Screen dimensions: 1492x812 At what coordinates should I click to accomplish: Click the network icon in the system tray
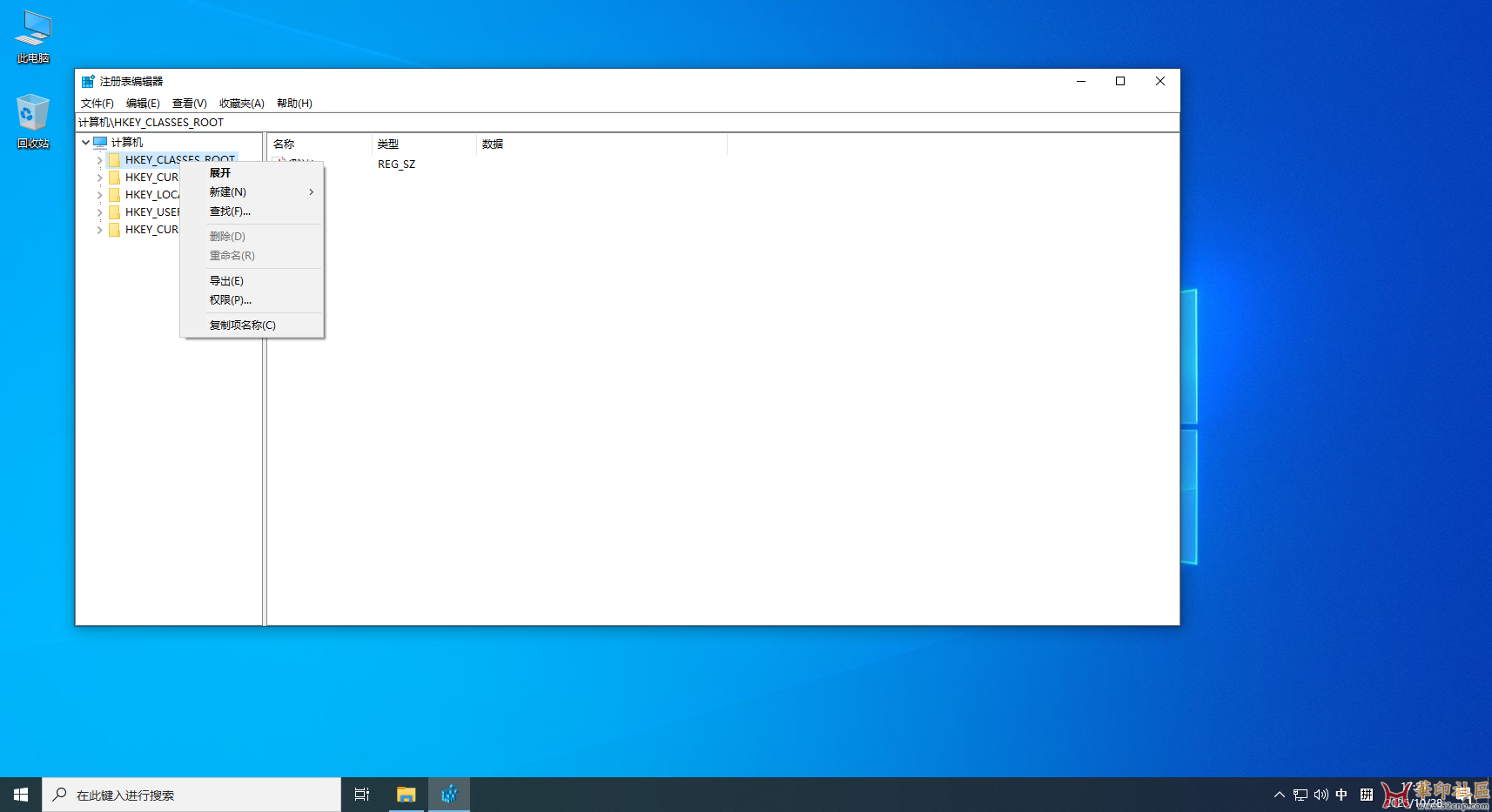click(x=1300, y=794)
